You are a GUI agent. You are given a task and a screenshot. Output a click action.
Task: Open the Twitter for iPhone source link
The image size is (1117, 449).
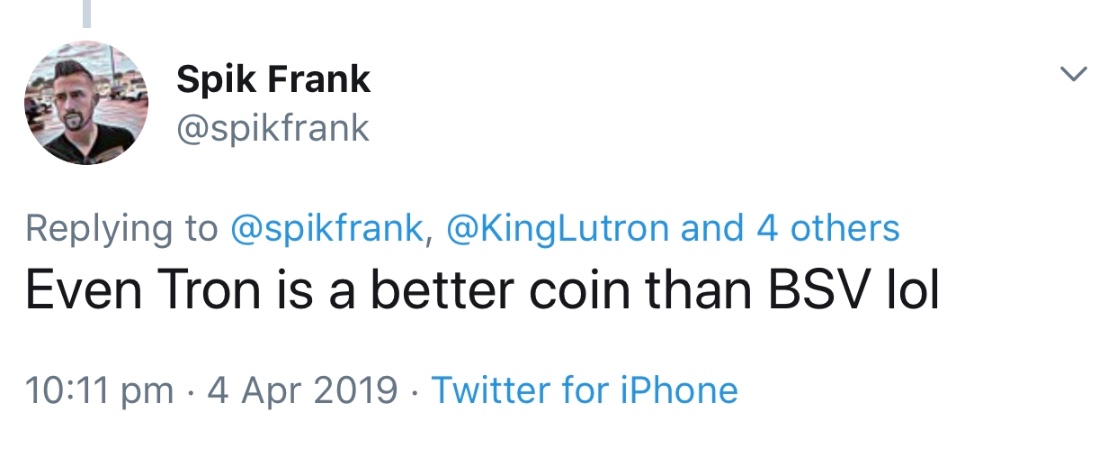(584, 390)
